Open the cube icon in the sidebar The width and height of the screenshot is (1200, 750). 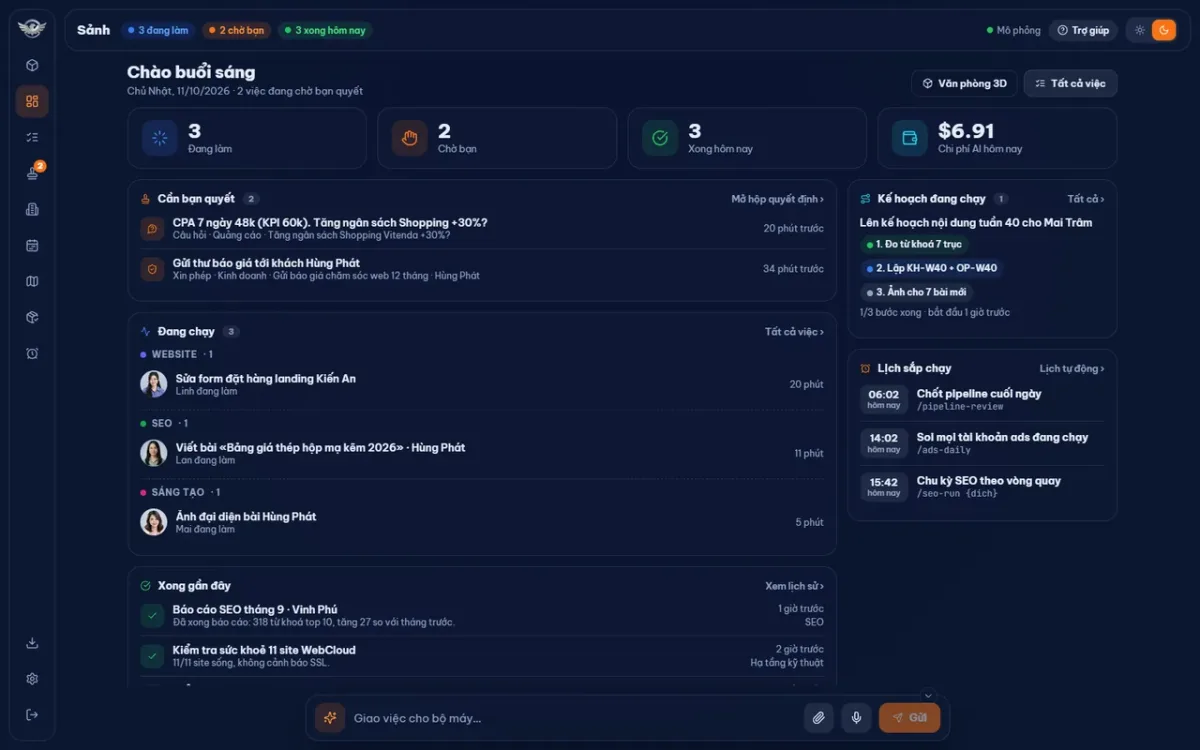32,65
